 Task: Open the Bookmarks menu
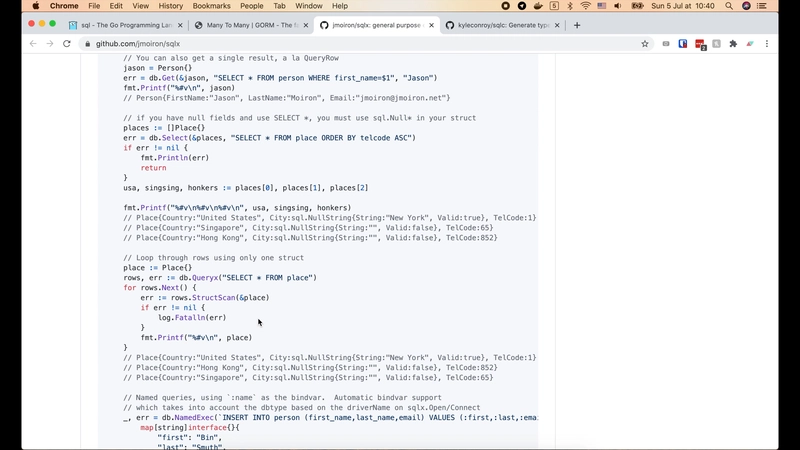pos(211,6)
